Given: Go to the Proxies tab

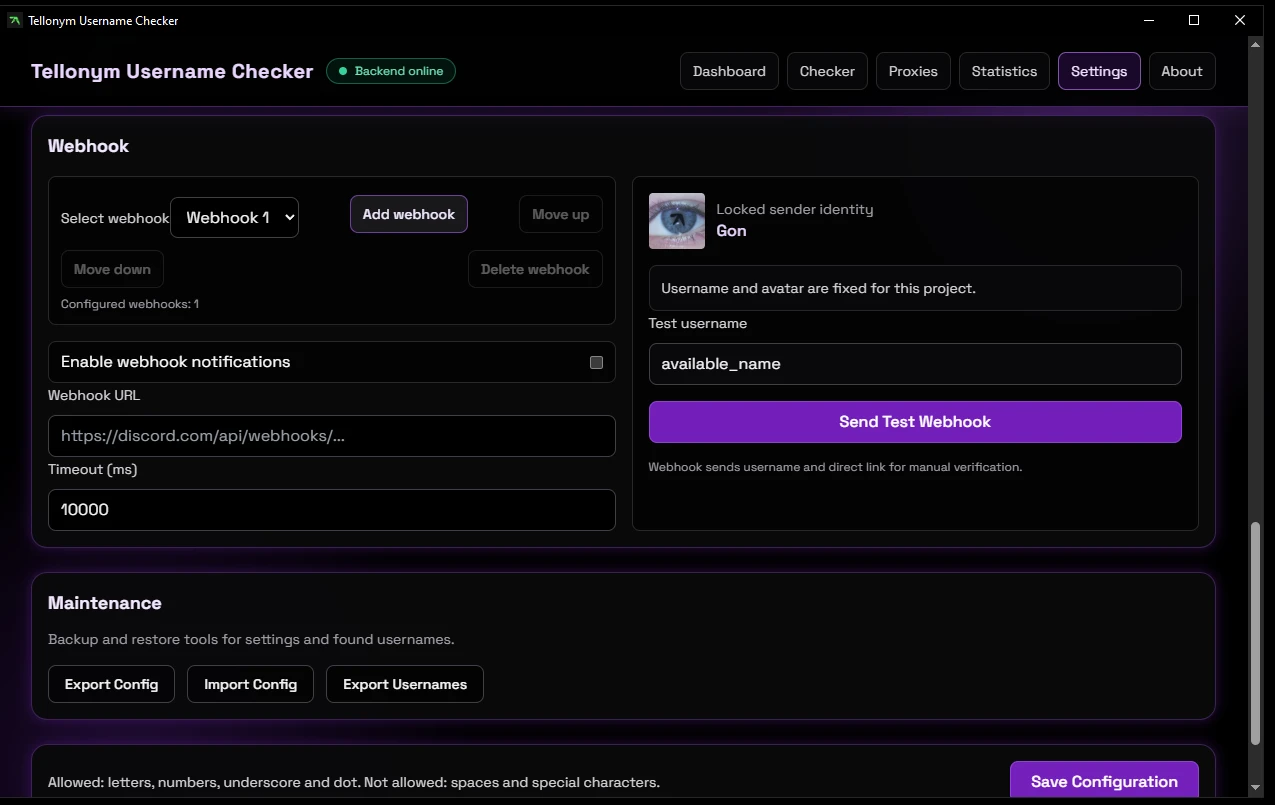Looking at the screenshot, I should [x=913, y=71].
